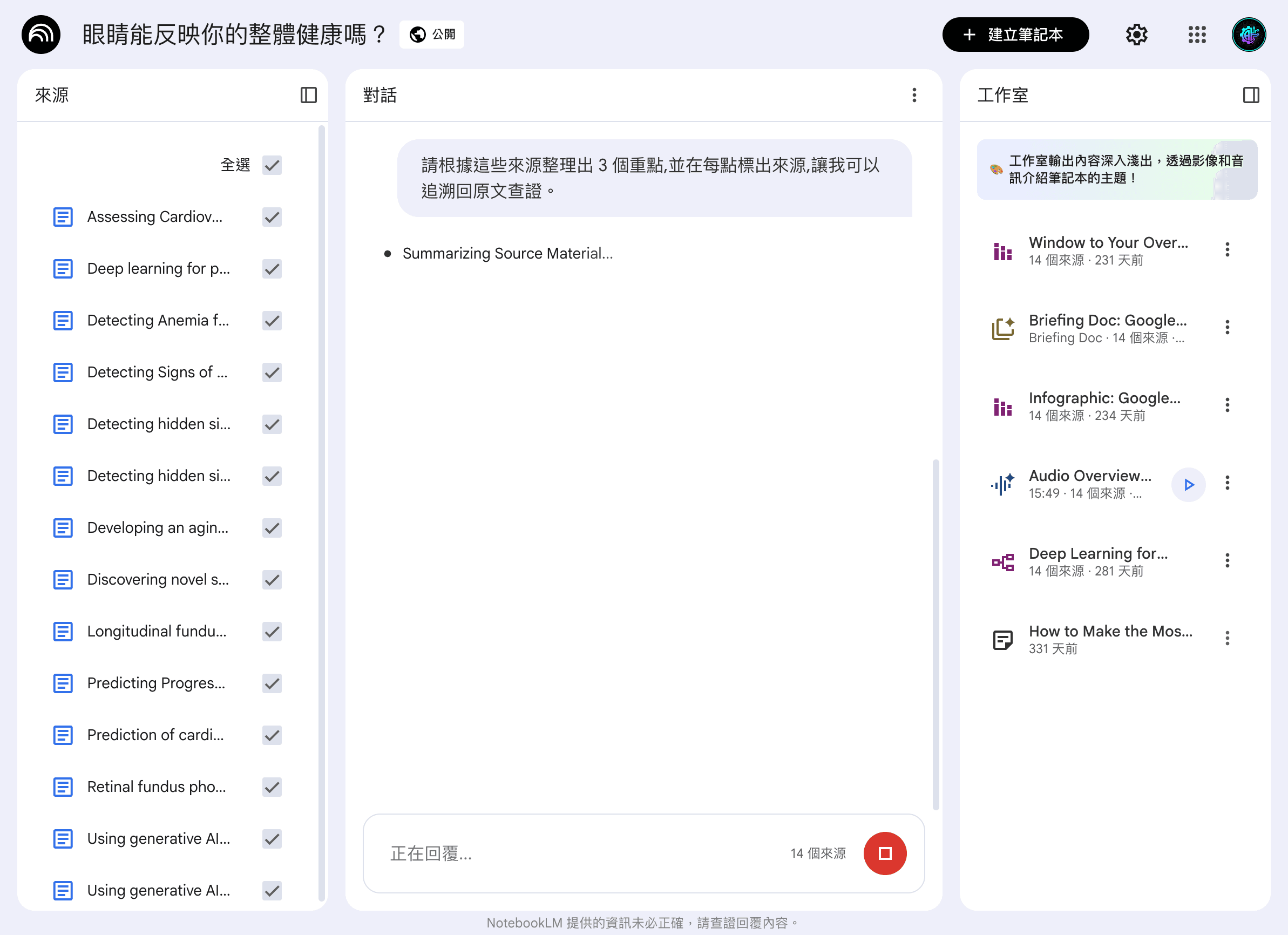The width and height of the screenshot is (1288, 935).
Task: Collapse the 來源 sources panel
Action: tap(308, 95)
